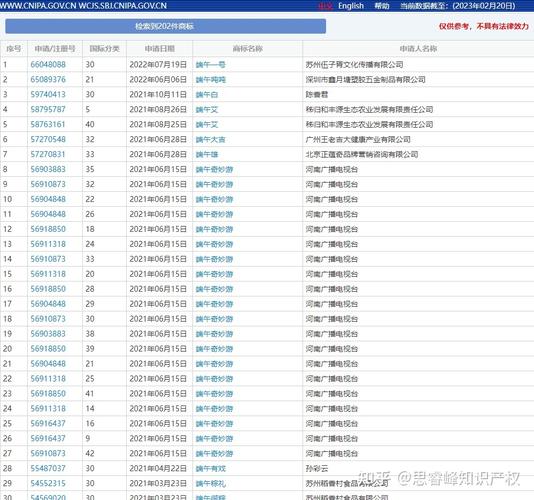Screen dimensions: 534x500
Task: Select date 2022年07月19日 in row 1
Action: (x=158, y=64)
